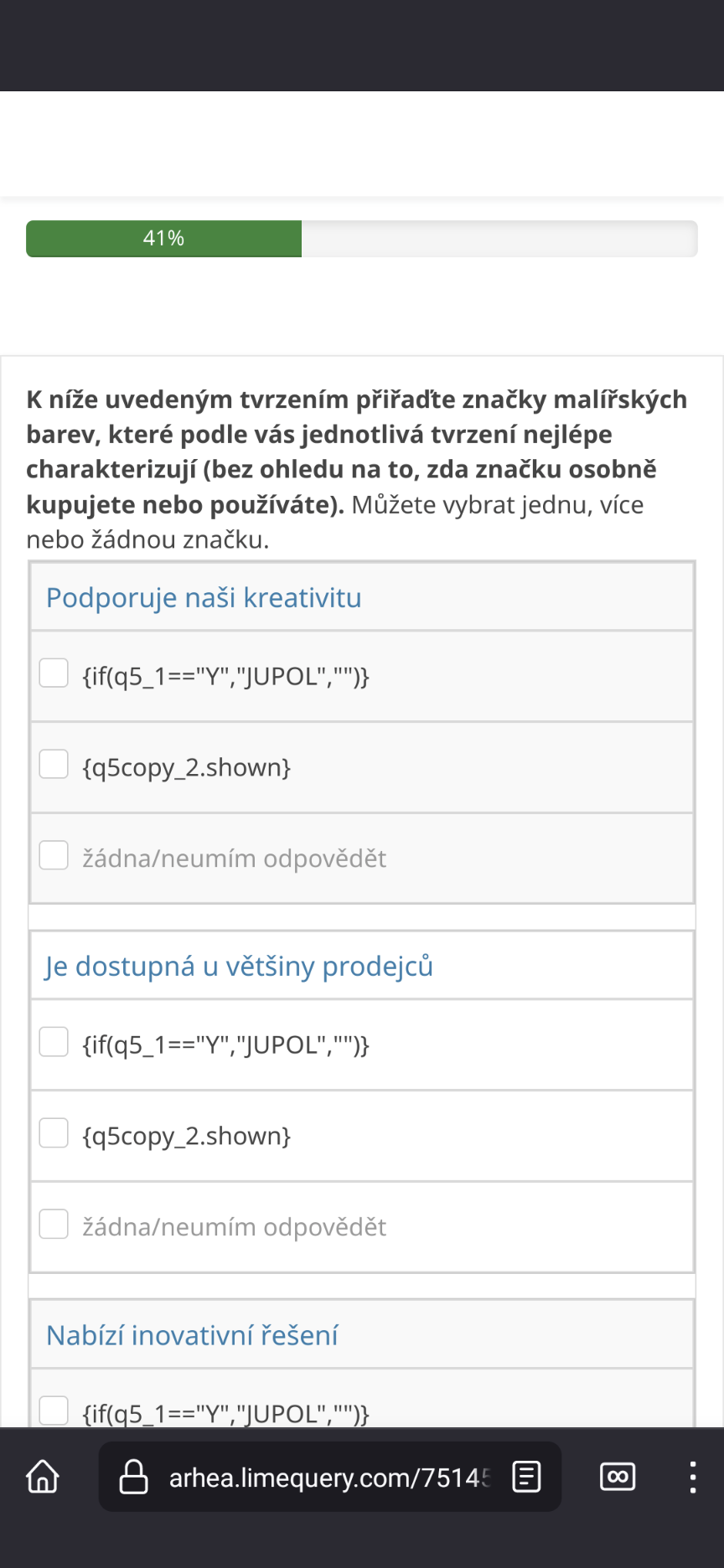Check žádna/neumím odpovědět under Podporuje naši kreativitu
This screenshot has width=724, height=1568.
pyautogui.click(x=54, y=855)
